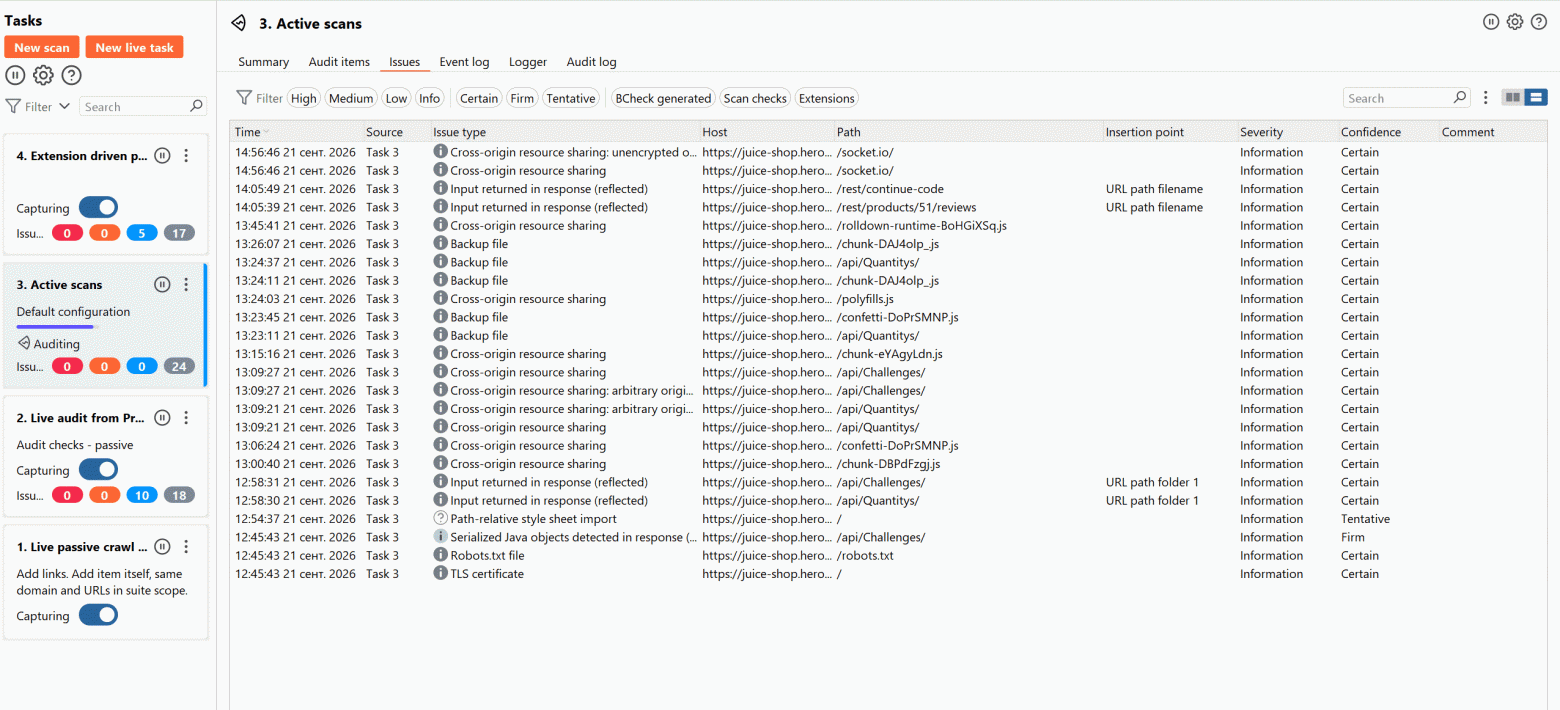Switch to the Summary tab
1560x710 pixels.
click(x=264, y=62)
